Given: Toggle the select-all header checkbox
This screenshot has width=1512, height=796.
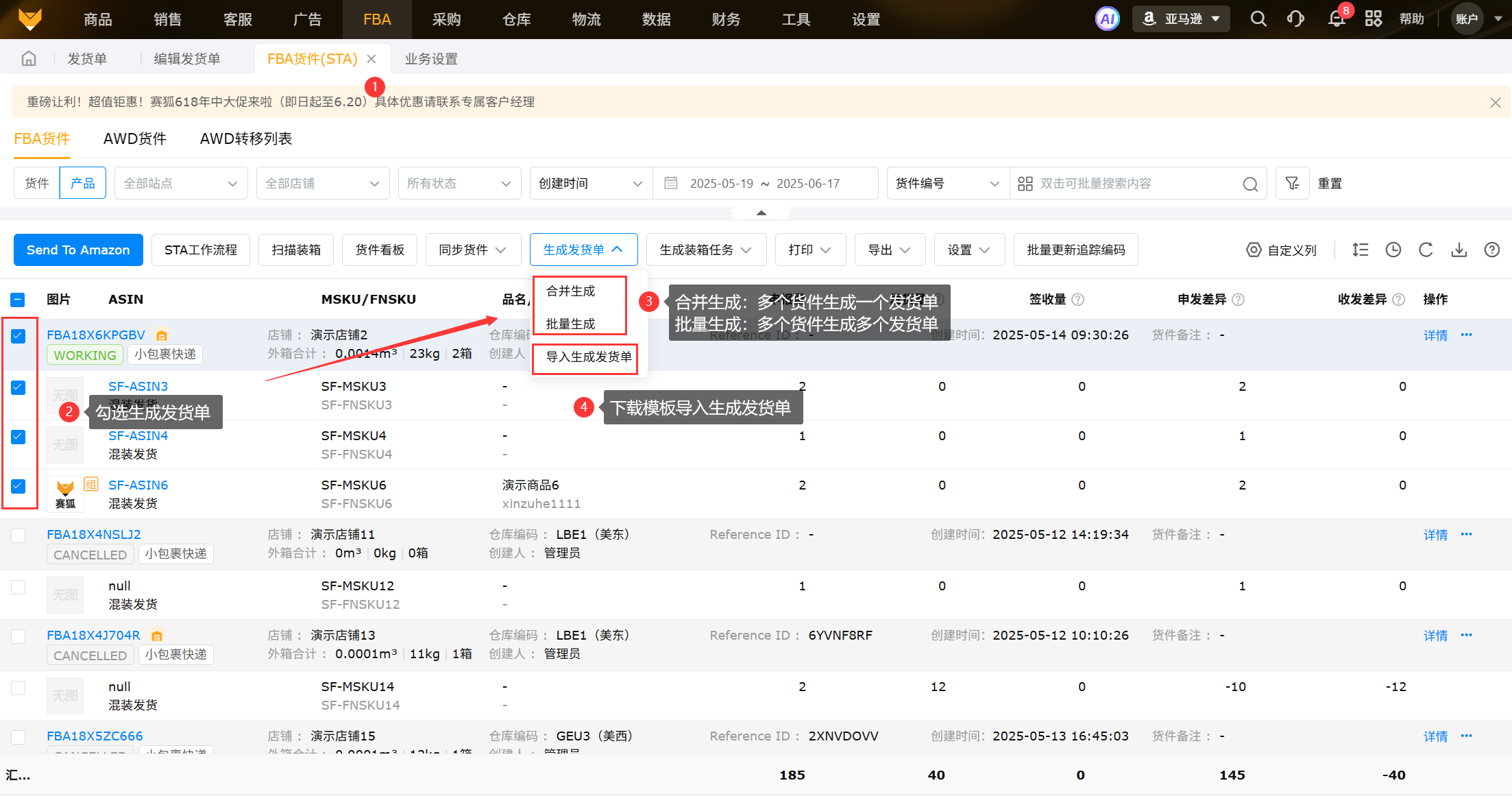Looking at the screenshot, I should tap(19, 300).
